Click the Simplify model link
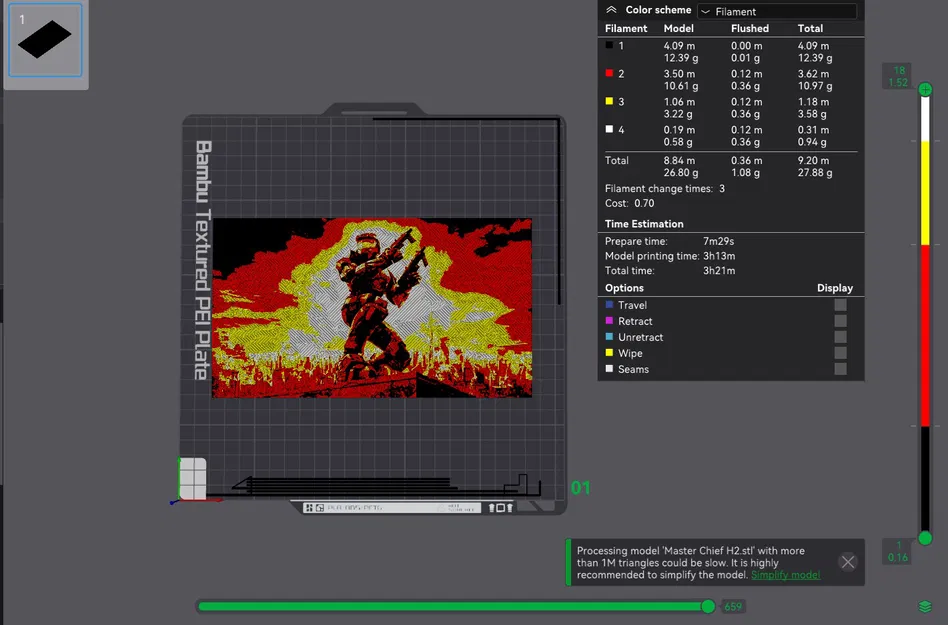The height and width of the screenshot is (625, 948). 788,575
